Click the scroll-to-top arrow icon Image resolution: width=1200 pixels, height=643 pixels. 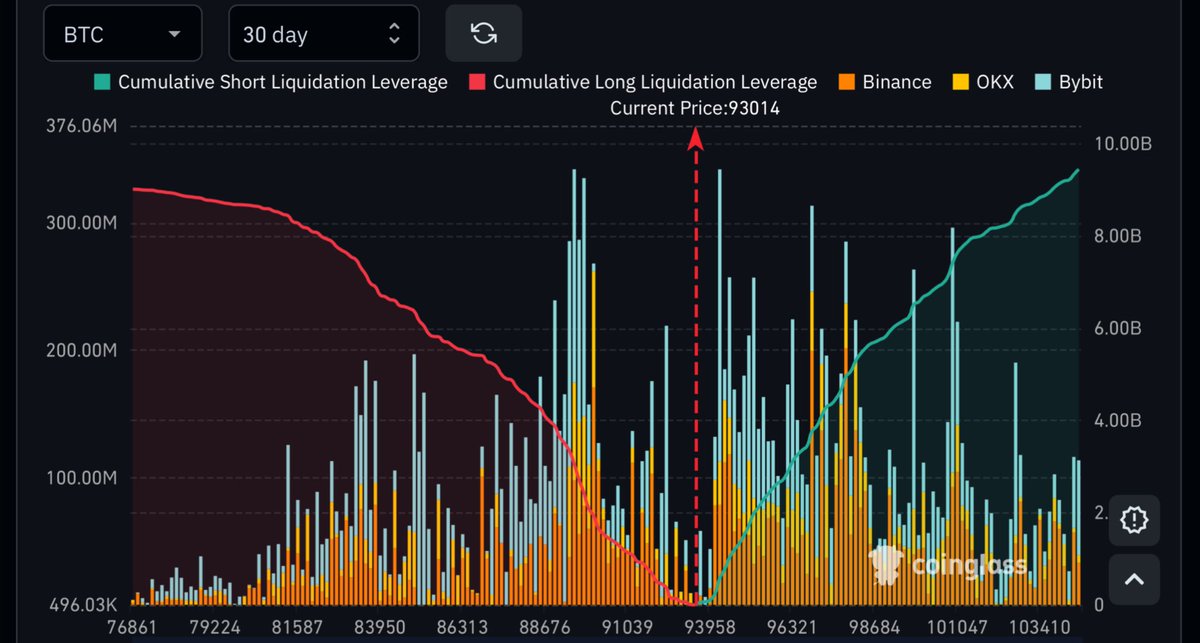(x=1133, y=579)
